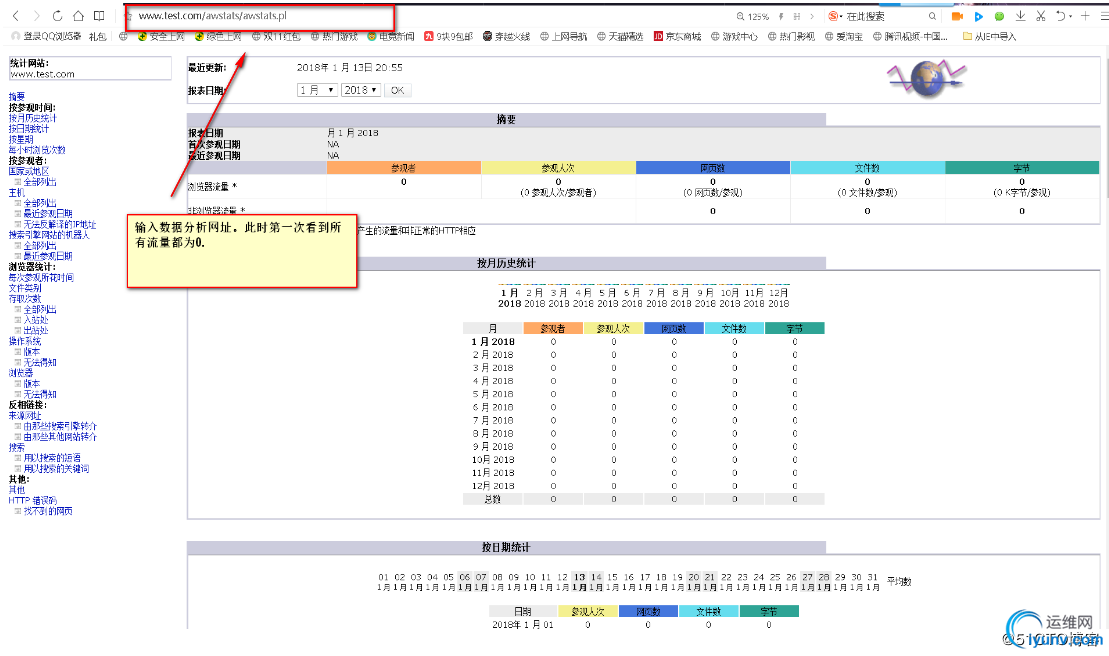Screen dimensions: 1109x656
Task: Go back with the browser back arrow
Action: tap(16, 16)
